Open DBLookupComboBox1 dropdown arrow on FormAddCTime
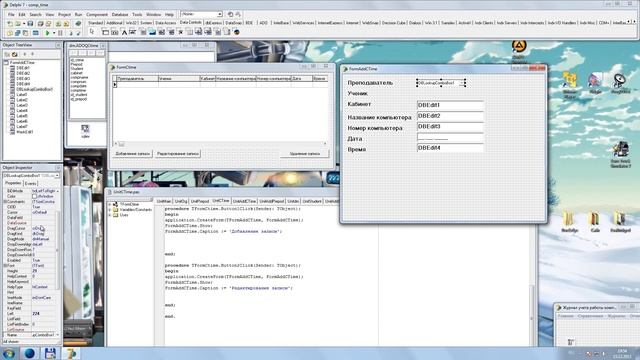640x360 pixels. click(462, 83)
